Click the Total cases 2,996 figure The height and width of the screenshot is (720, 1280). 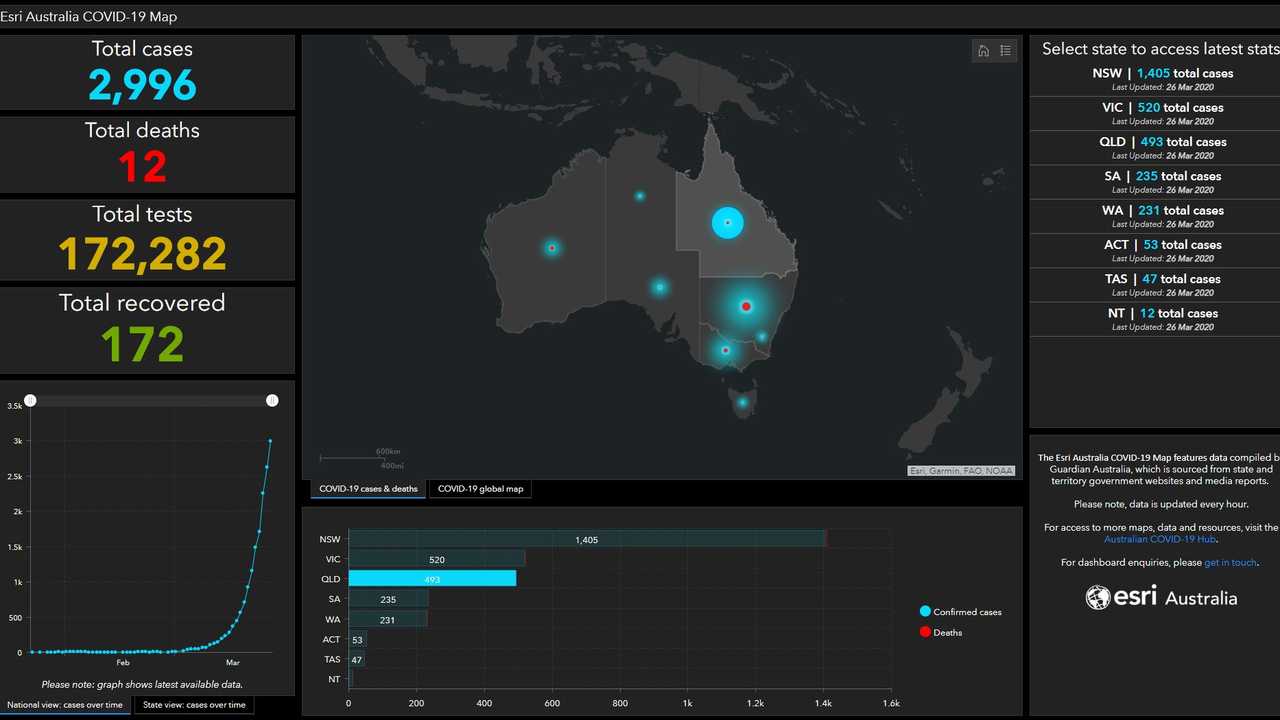(142, 86)
